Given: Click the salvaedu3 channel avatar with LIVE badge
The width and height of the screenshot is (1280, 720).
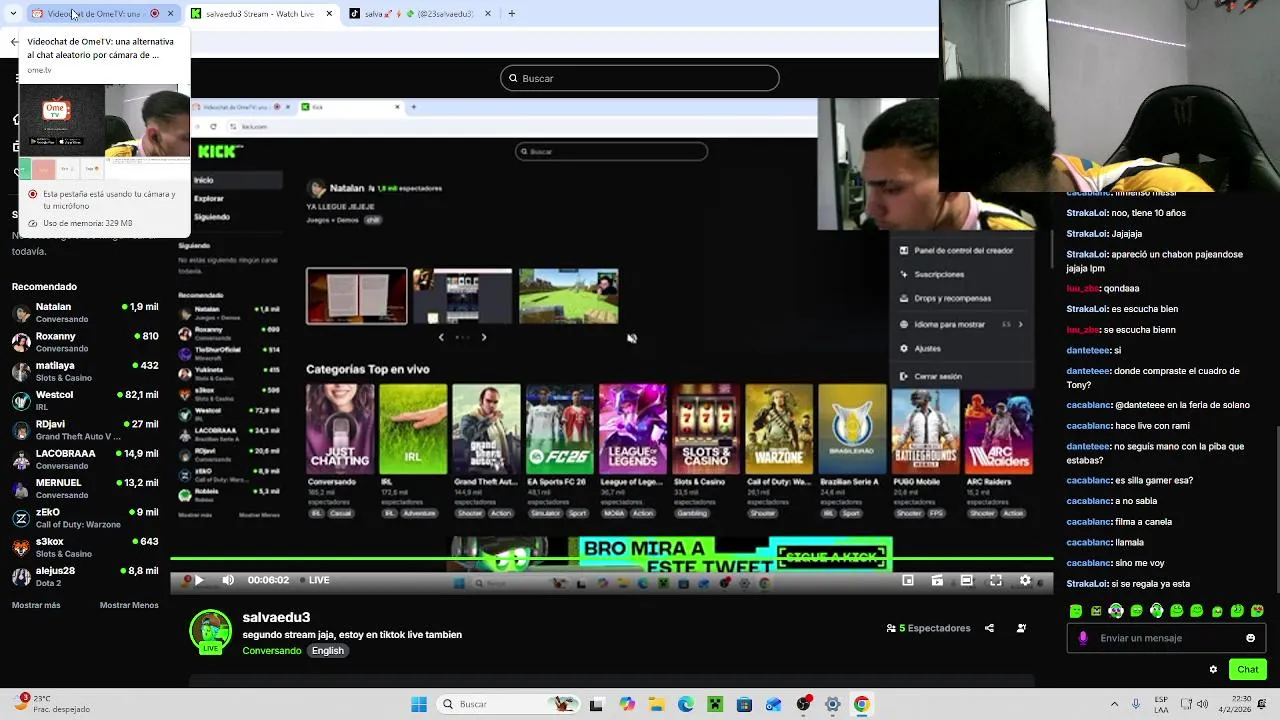Looking at the screenshot, I should click(210, 632).
